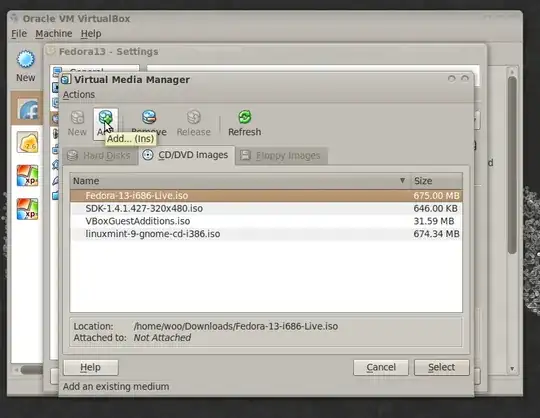Click the Release medium toolbar icon
540x418 pixels.
[x=194, y=118]
